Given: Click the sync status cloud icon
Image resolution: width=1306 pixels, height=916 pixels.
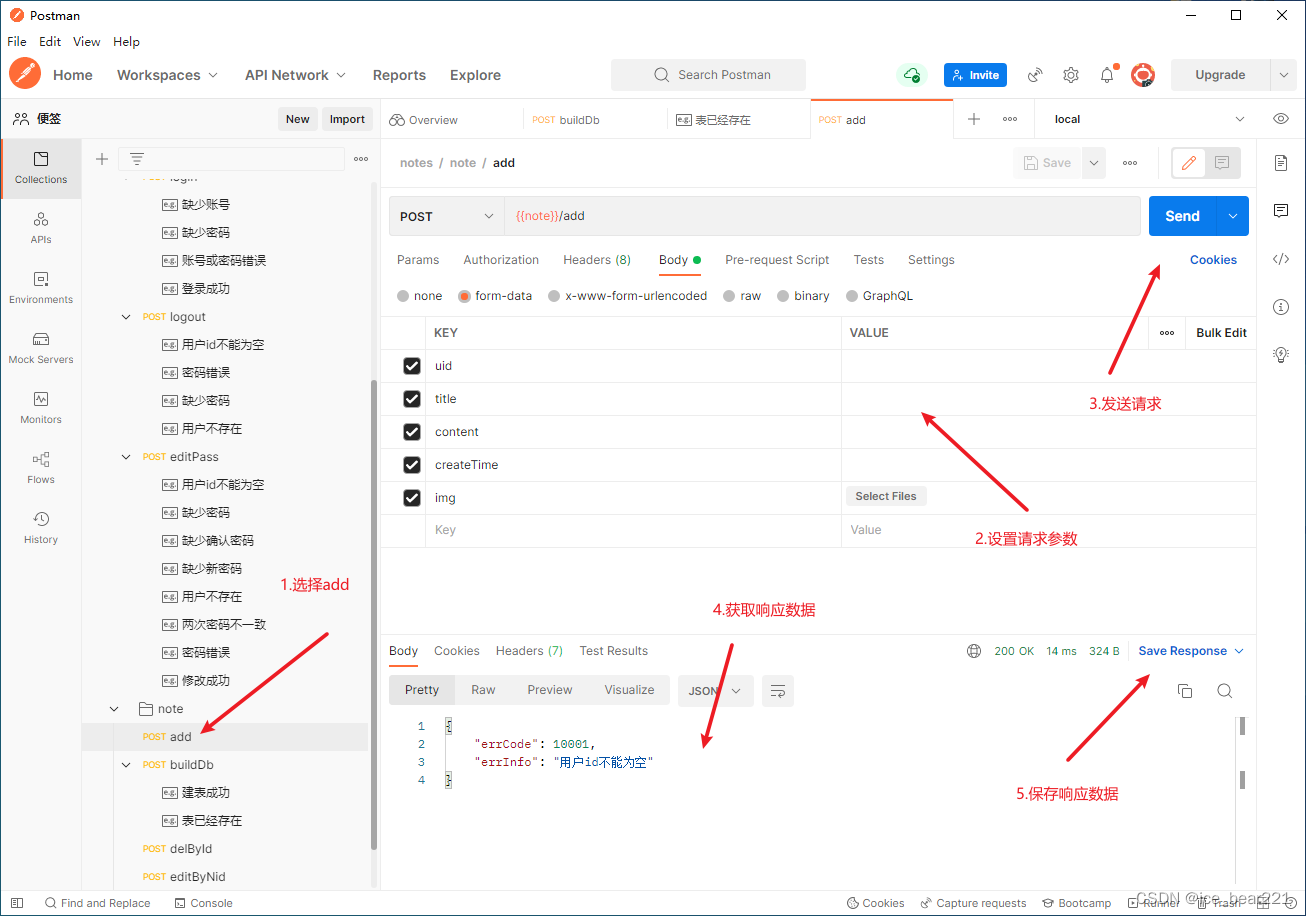Looking at the screenshot, I should click(x=911, y=75).
